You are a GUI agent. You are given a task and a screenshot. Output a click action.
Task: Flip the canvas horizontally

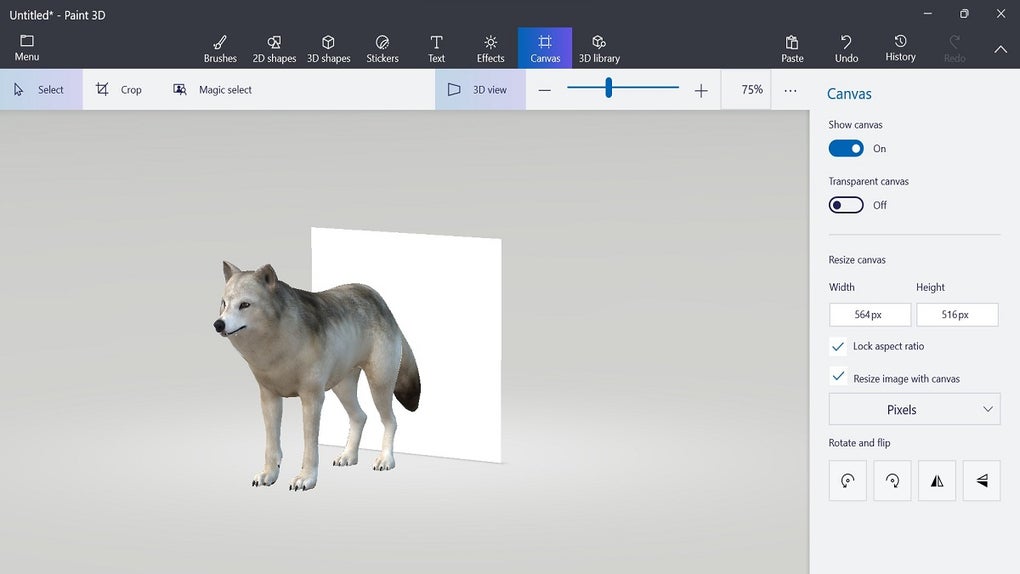937,481
